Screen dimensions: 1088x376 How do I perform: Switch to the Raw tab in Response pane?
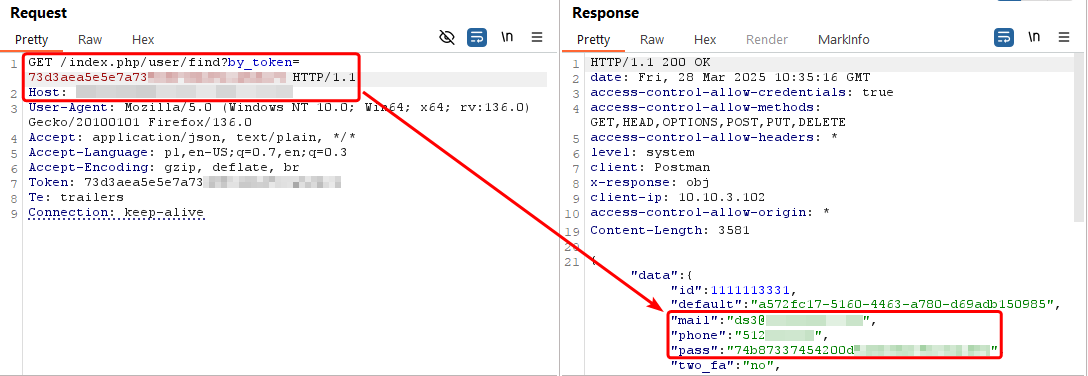coord(652,40)
